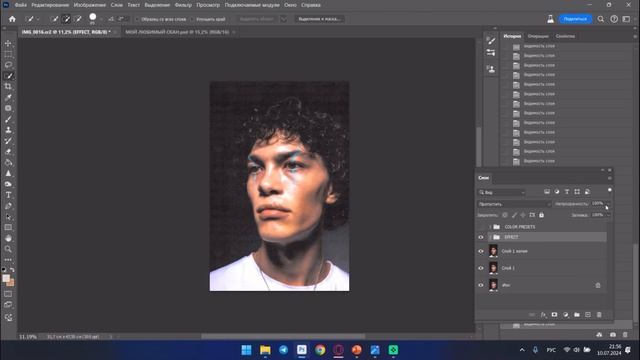Select the Lasso tool
This screenshot has width=640, height=360.
(8, 65)
